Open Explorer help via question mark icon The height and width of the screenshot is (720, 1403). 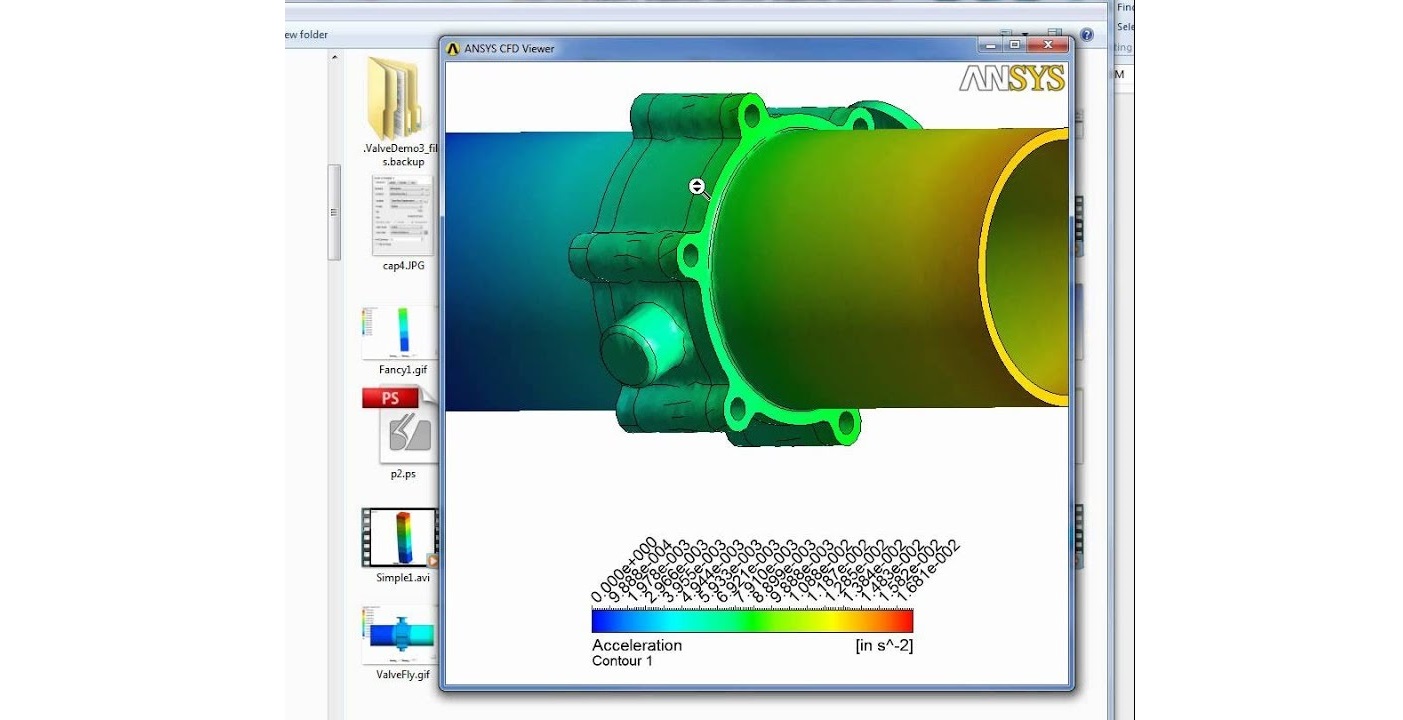point(1087,35)
